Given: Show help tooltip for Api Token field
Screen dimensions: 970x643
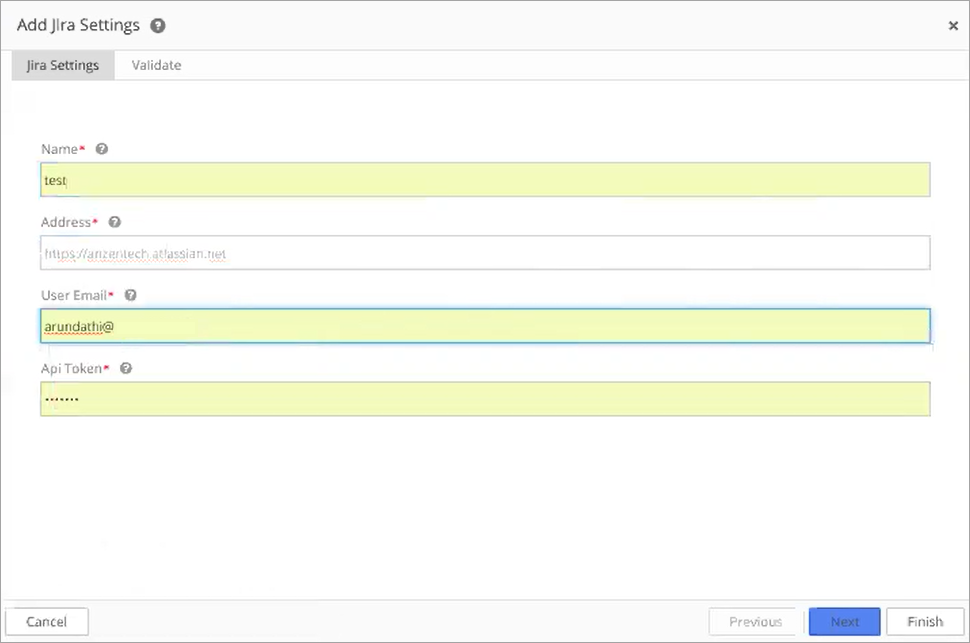Looking at the screenshot, I should point(126,368).
